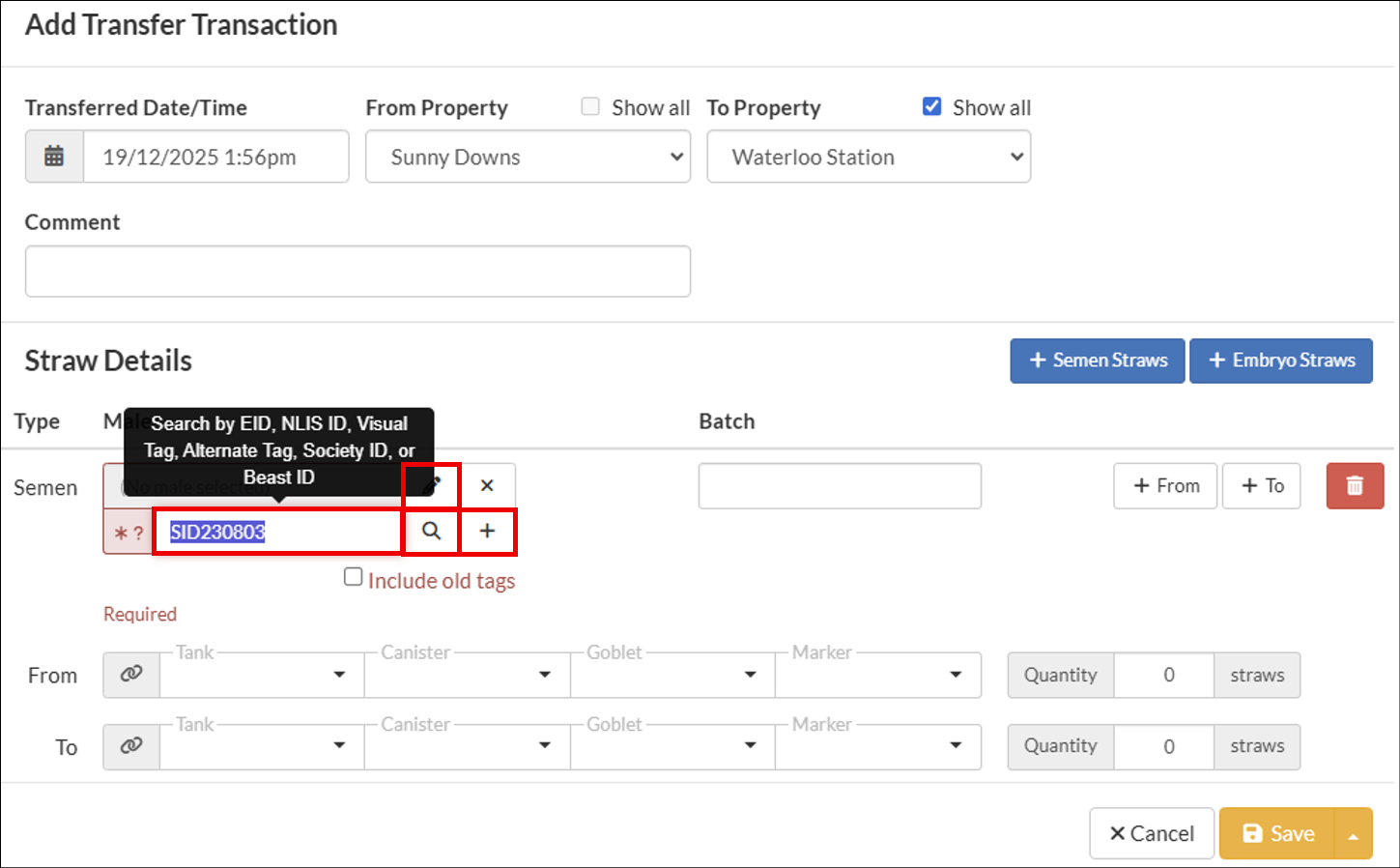
Task: Open the From Property dropdown Sunny Downs
Action: click(528, 157)
